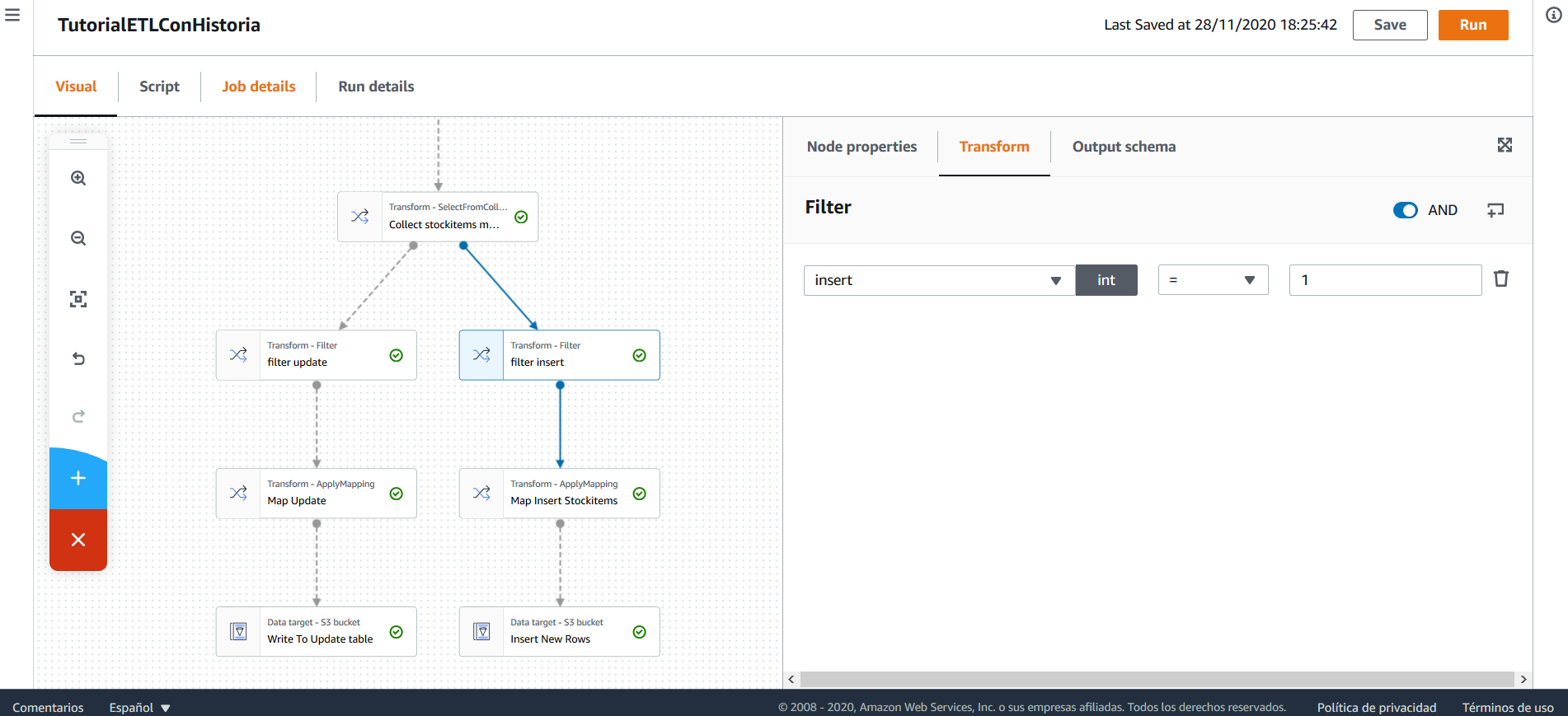
Task: Switch to the Script tab
Action: pos(159,87)
